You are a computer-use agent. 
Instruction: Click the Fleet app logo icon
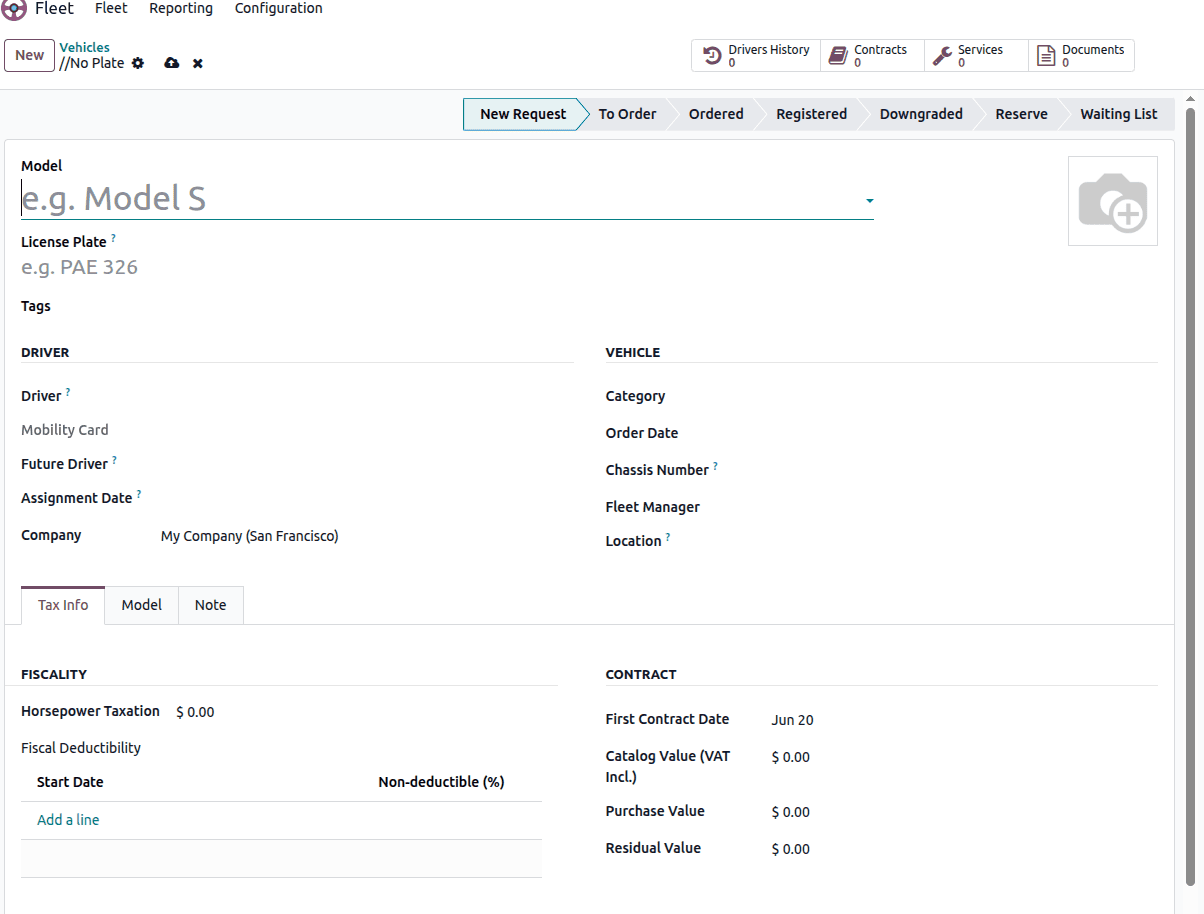click(x=14, y=9)
